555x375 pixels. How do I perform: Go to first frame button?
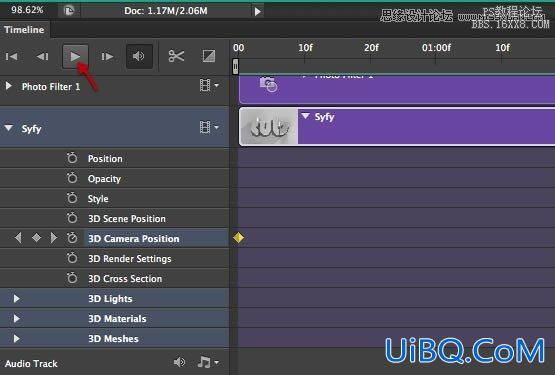11,56
